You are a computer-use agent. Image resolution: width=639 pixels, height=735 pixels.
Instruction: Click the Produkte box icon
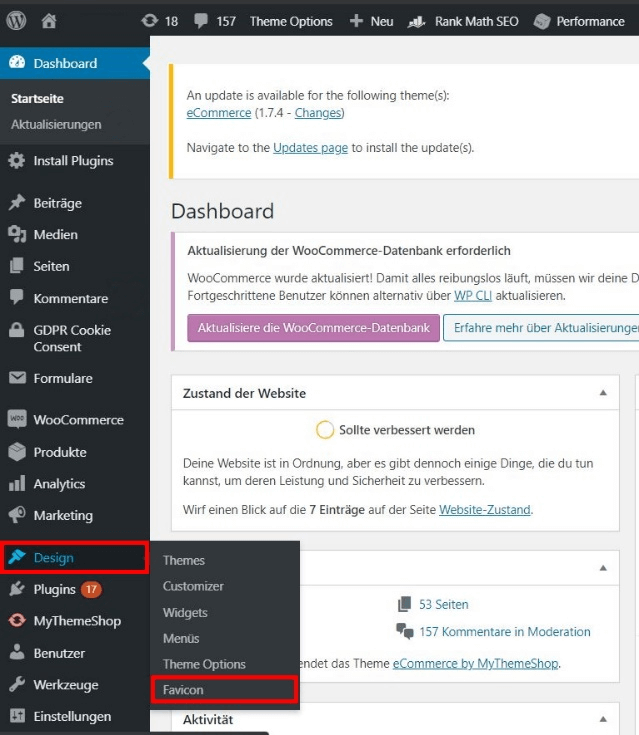pyautogui.click(x=17, y=452)
